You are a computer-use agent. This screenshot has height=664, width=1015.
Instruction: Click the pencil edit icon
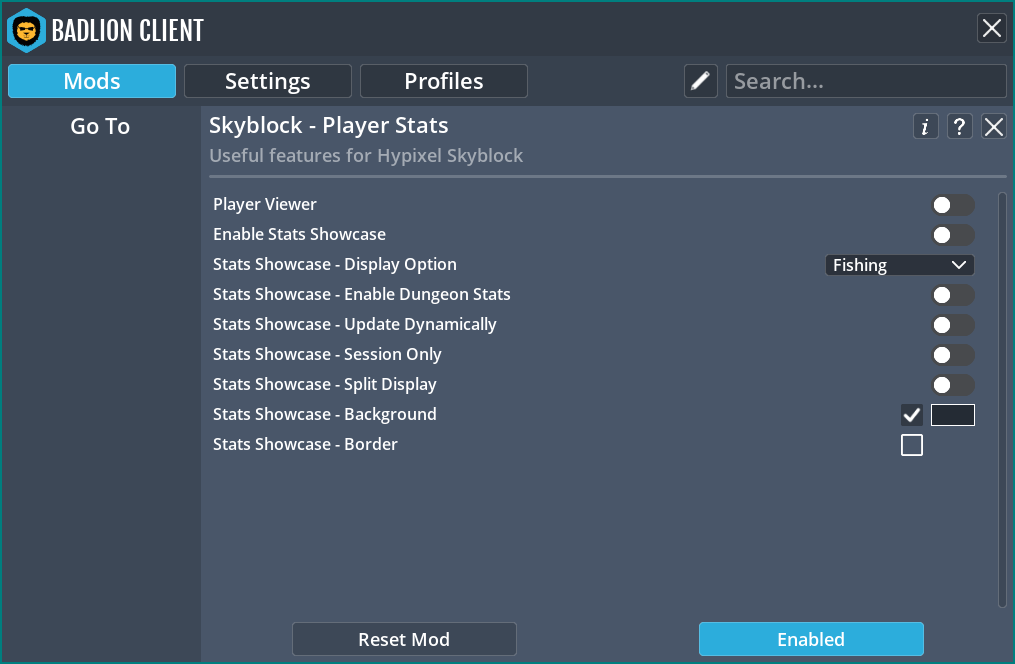tap(701, 81)
